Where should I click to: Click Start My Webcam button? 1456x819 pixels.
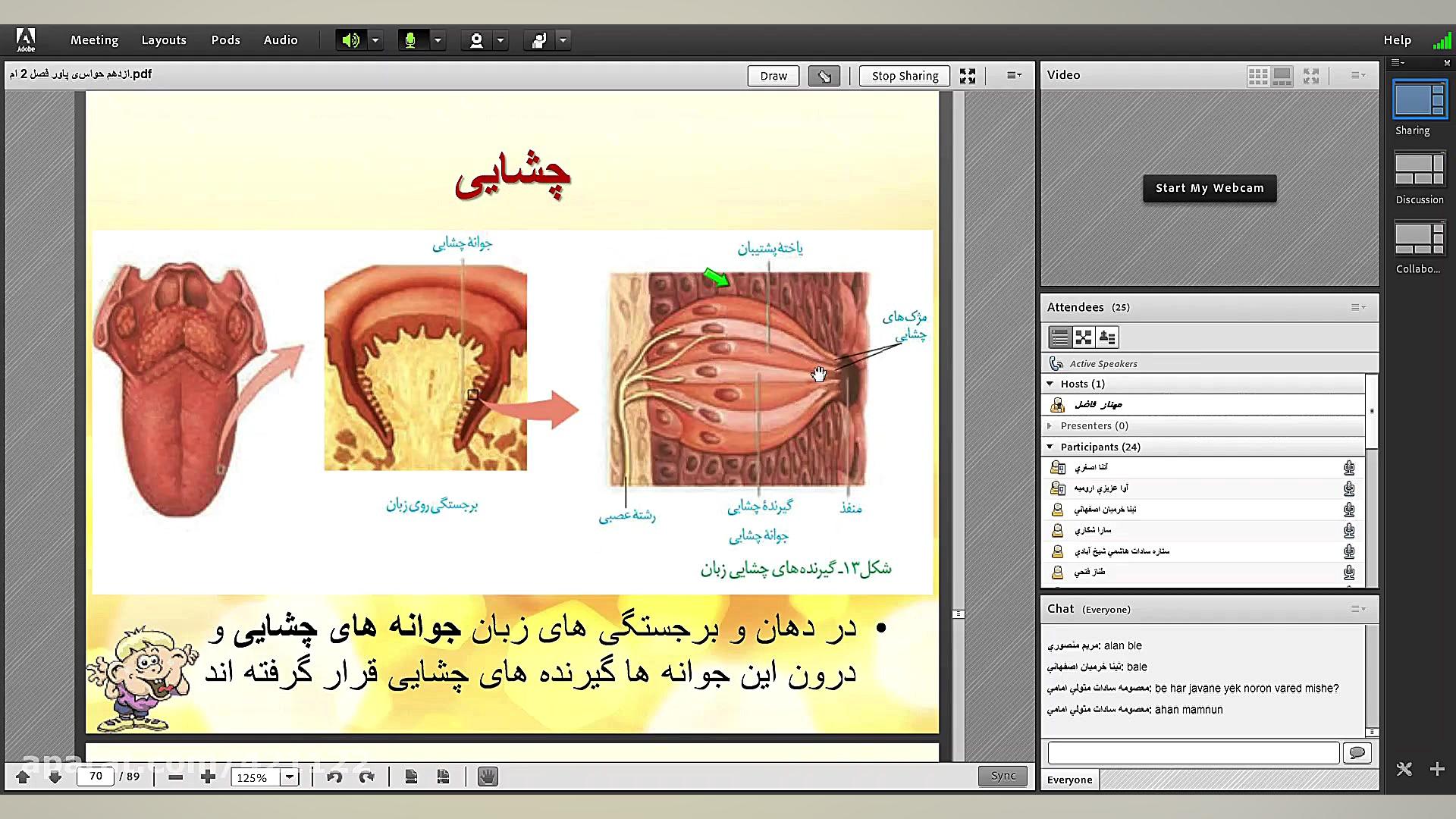coord(1210,188)
